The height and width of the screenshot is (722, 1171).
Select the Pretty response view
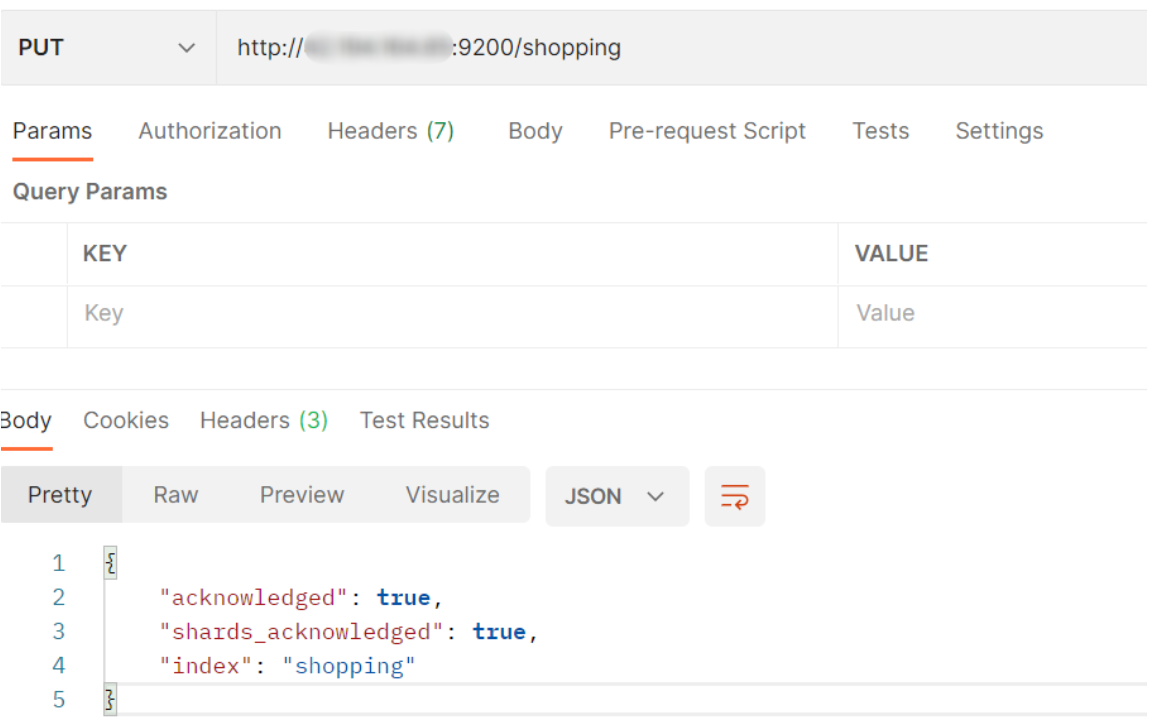coord(60,495)
